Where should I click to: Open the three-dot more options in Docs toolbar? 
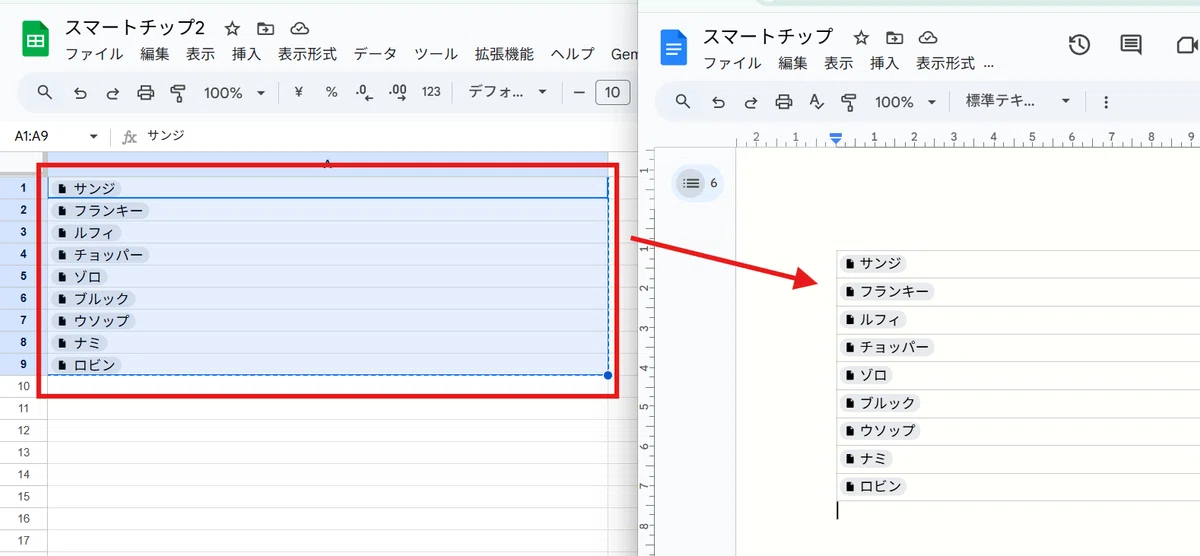(1106, 102)
